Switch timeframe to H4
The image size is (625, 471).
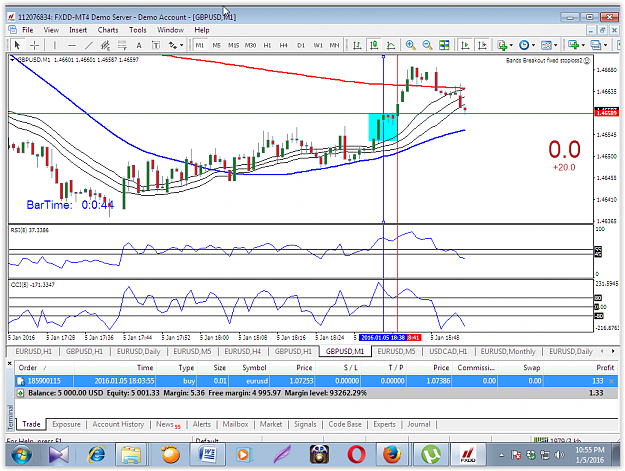point(283,45)
